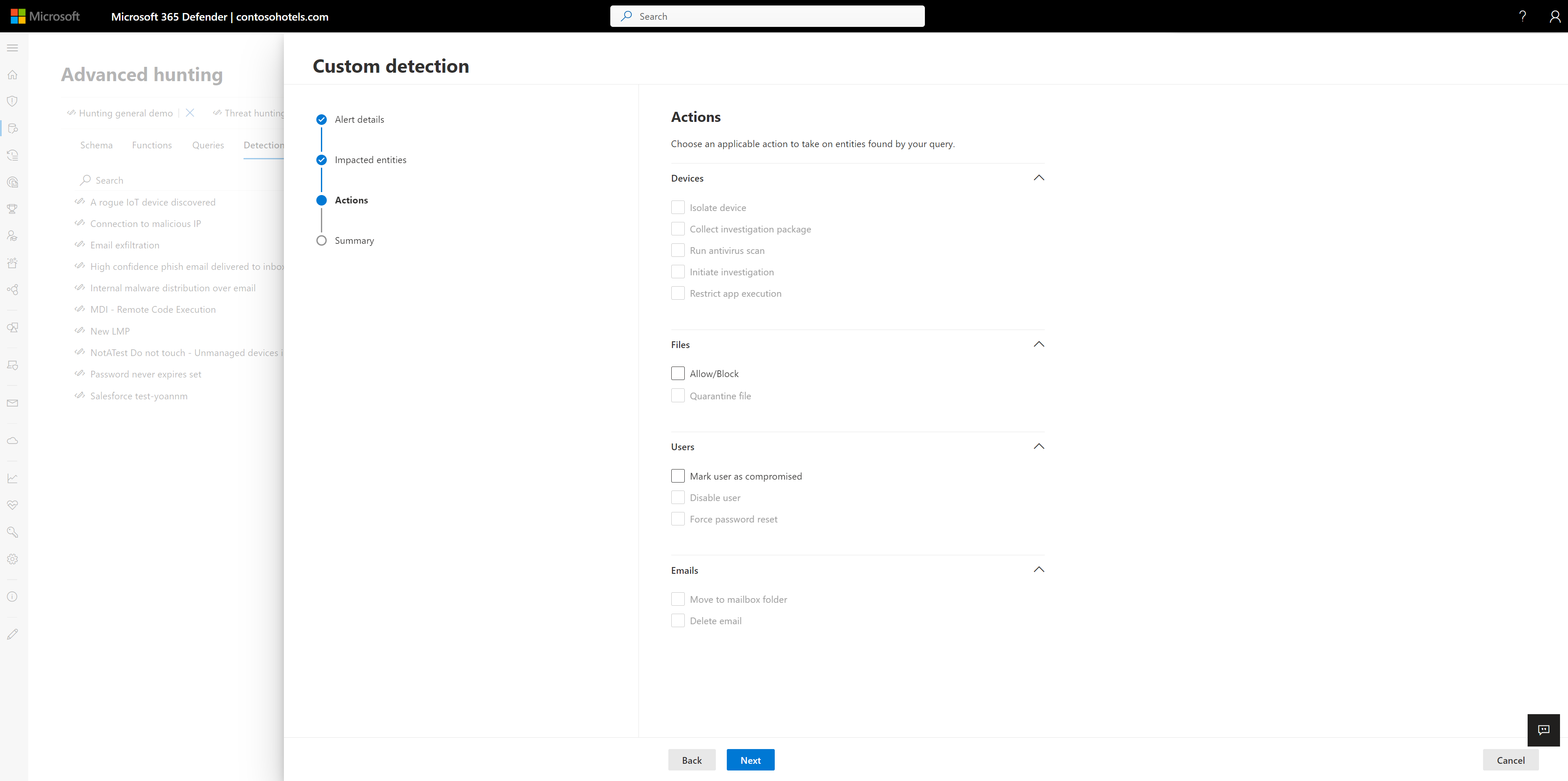Screen dimensions: 1568x781
Task: Click the Next button
Action: [750, 760]
